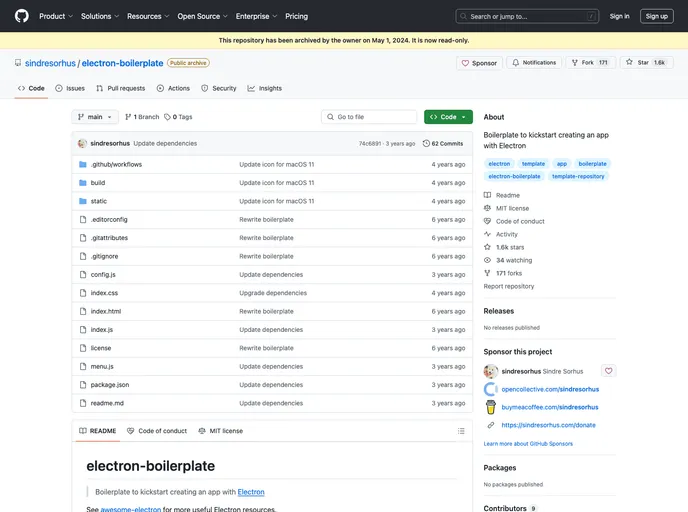Open the index.html file
This screenshot has height=512, width=688.
point(106,311)
